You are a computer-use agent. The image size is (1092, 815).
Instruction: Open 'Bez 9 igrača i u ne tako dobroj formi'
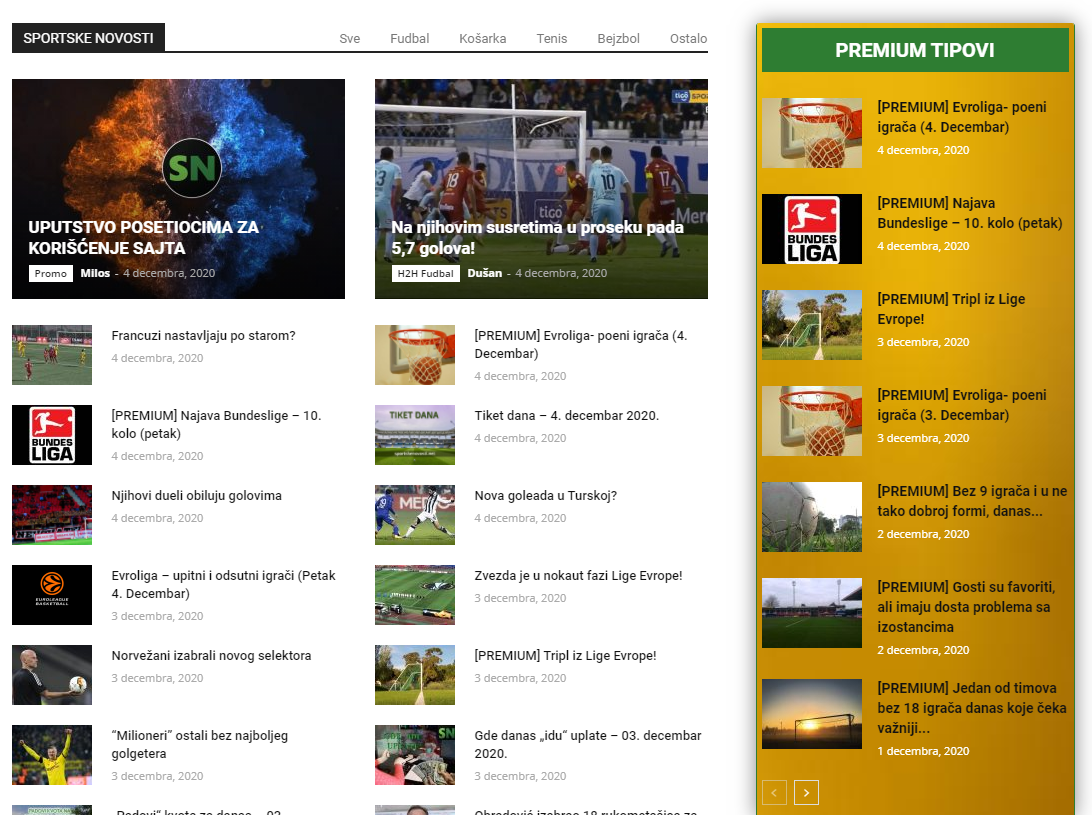(x=972, y=502)
